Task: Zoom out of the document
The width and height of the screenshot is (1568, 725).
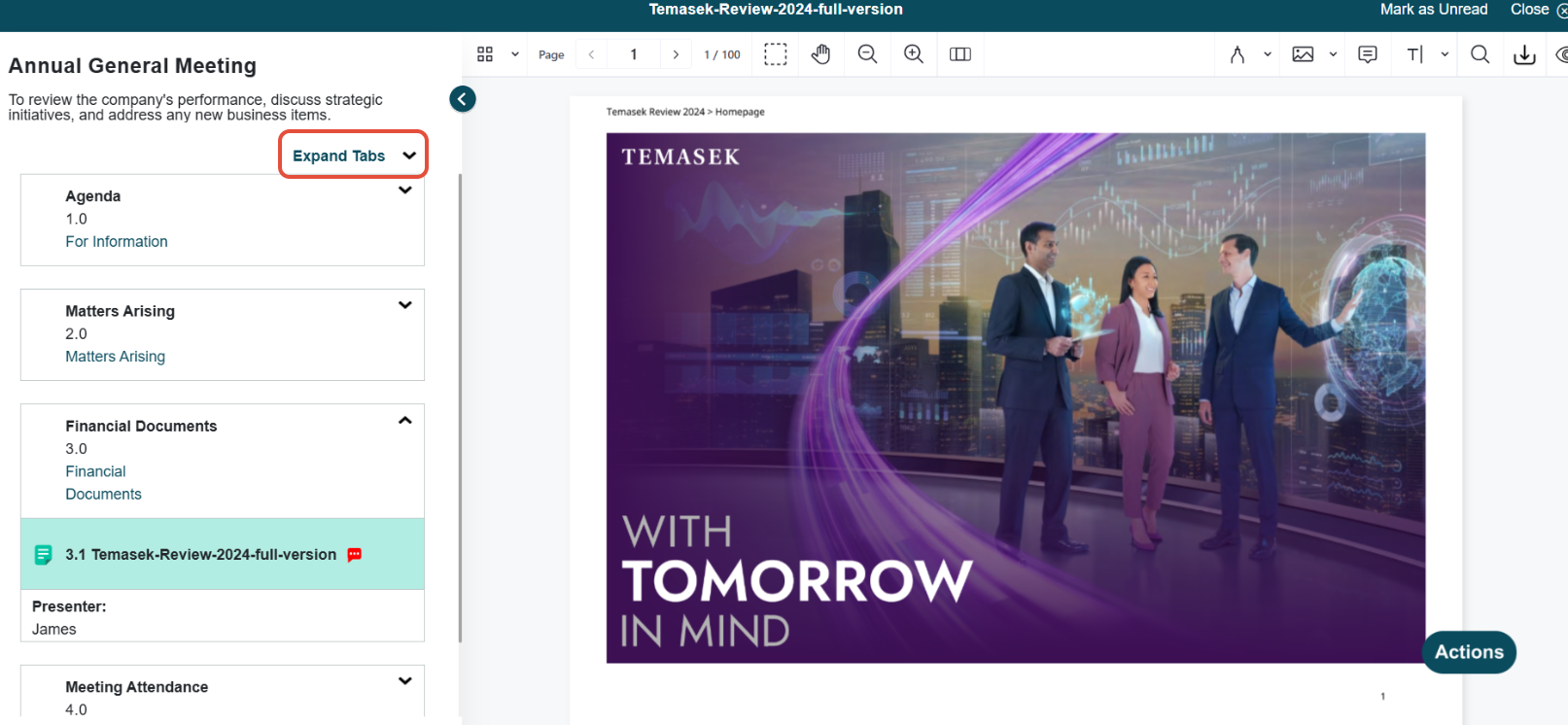Action: coord(868,54)
